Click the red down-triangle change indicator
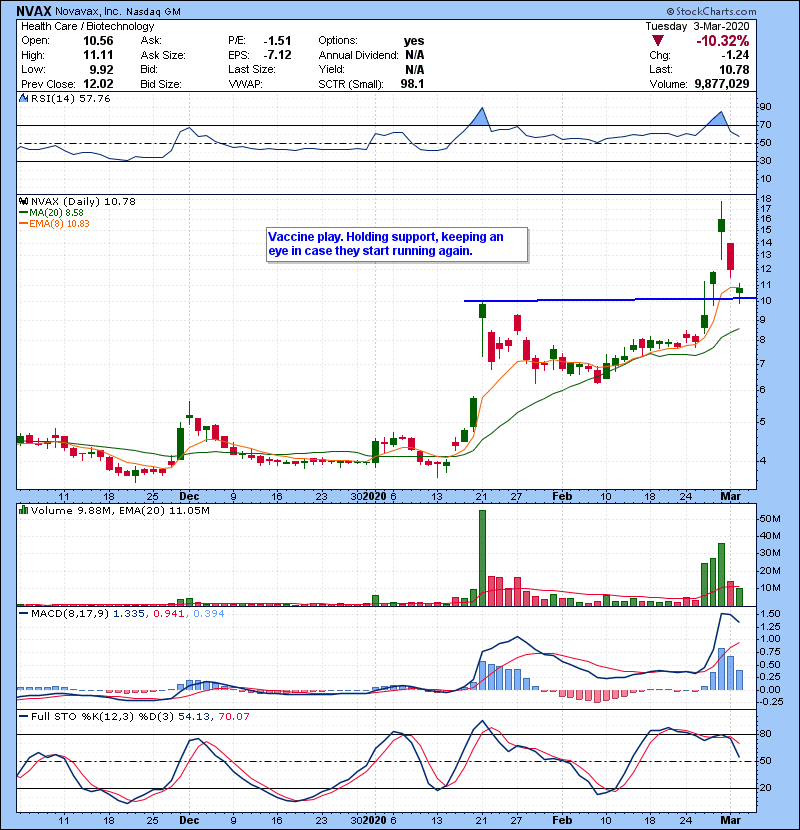Screen dimensions: 800x830 click(658, 41)
